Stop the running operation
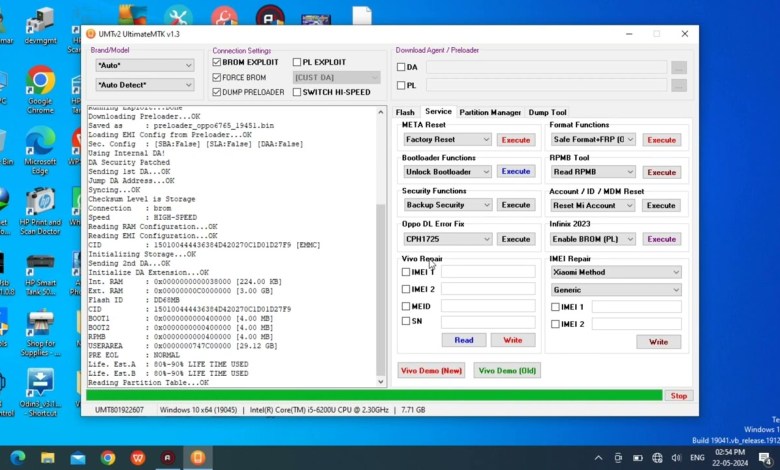Image resolution: width=780 pixels, height=470 pixels. pos(679,396)
